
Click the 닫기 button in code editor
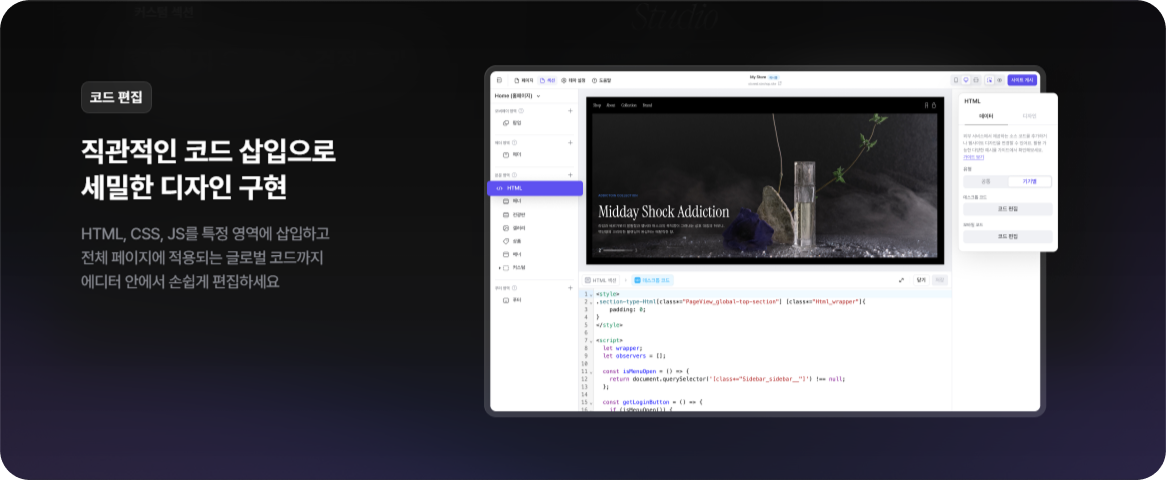click(920, 280)
